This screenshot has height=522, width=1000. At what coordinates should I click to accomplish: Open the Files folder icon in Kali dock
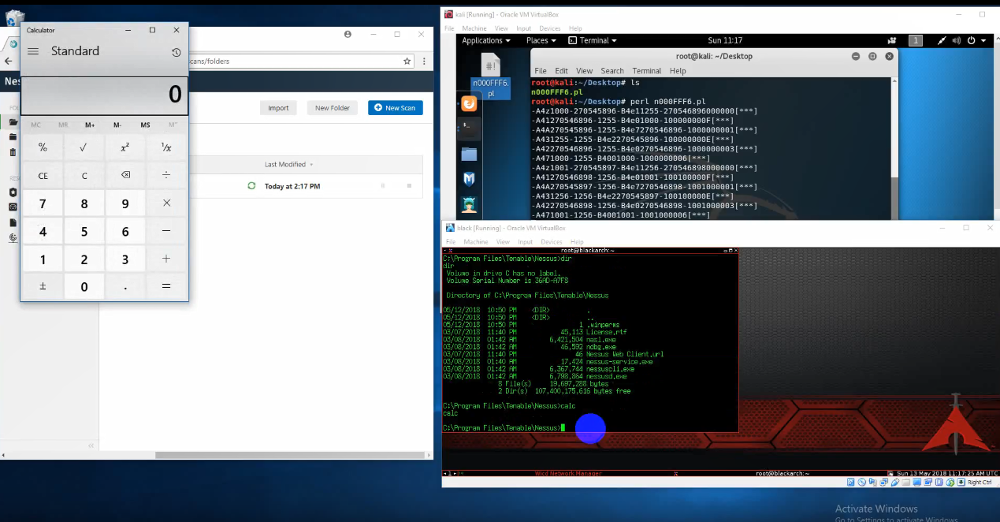[469, 154]
